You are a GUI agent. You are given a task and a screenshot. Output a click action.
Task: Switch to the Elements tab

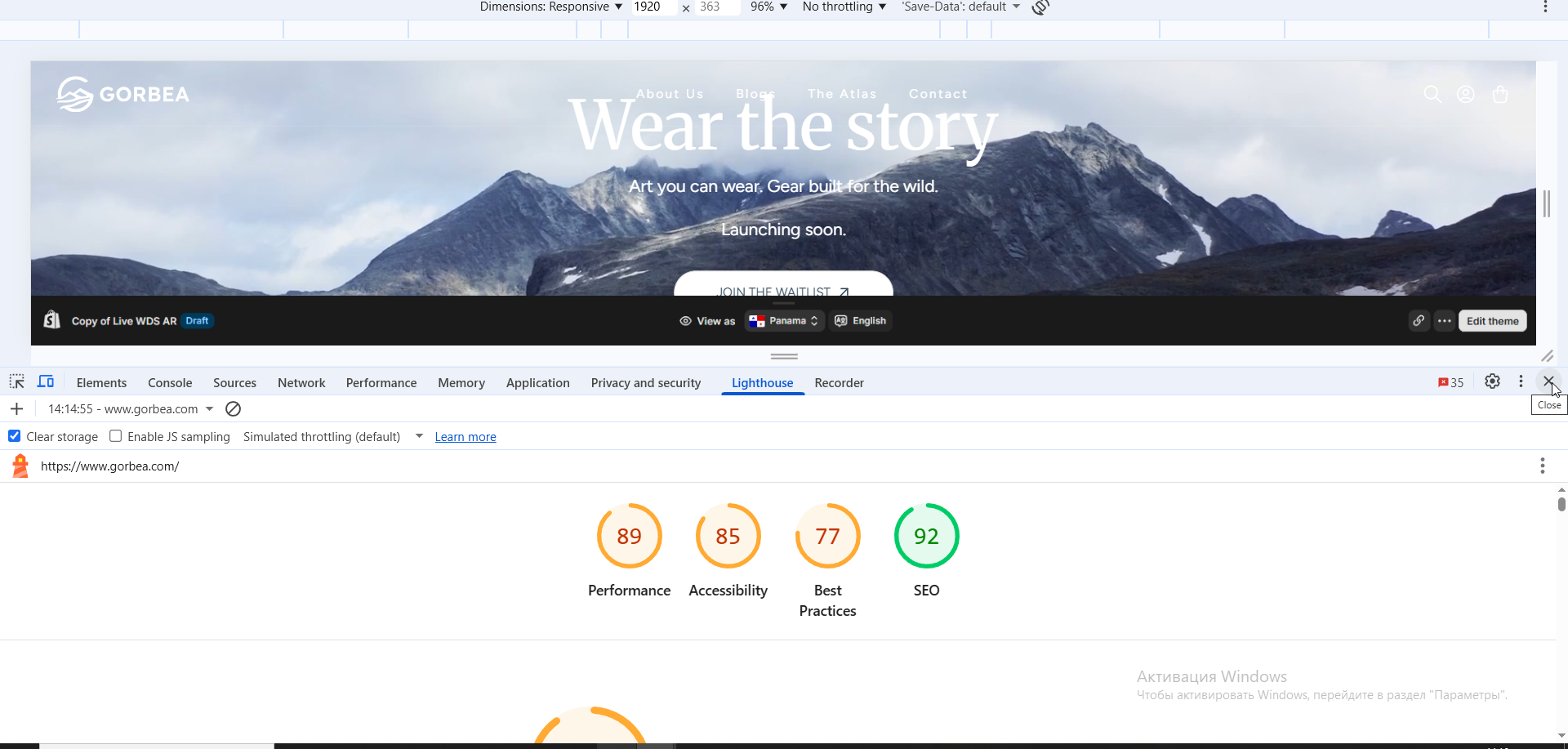[101, 383]
